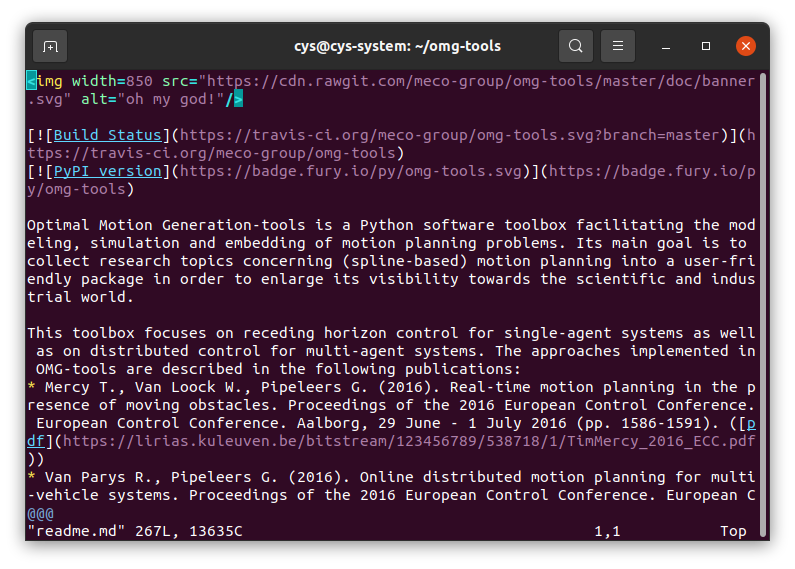Viewport: 795px width, 569px height.
Task: Open a new terminal tab
Action: [x=50, y=46]
